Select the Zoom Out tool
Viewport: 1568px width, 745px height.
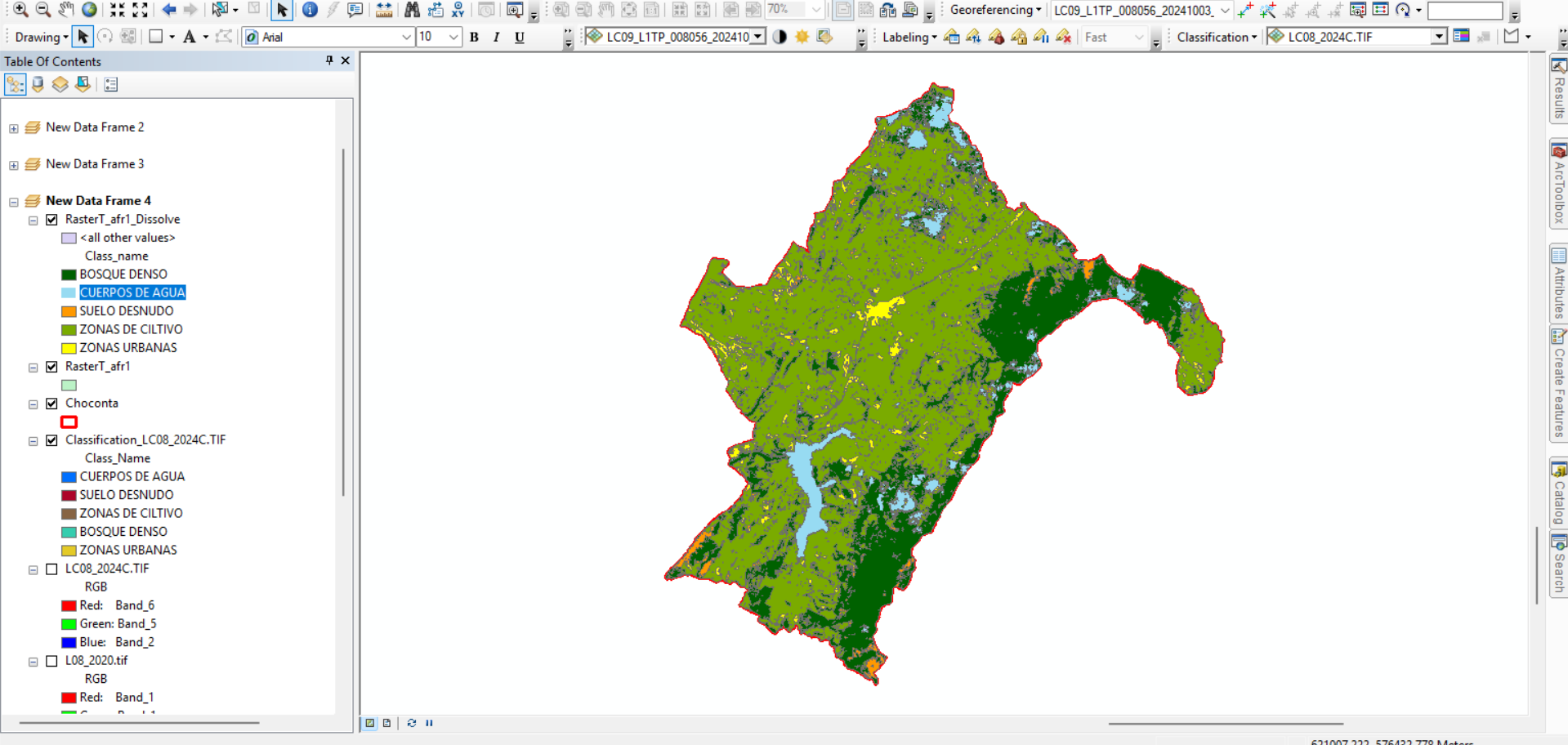43,10
